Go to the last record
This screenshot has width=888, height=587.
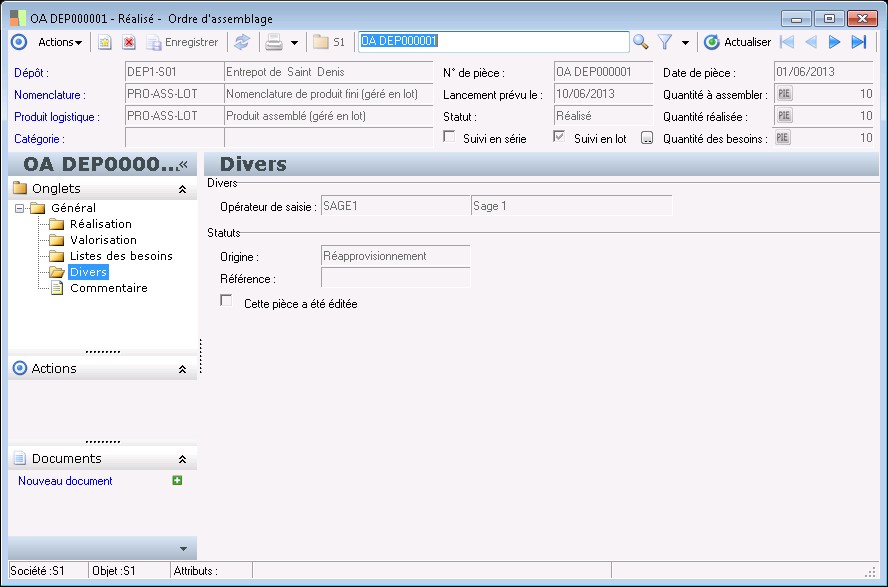(x=859, y=42)
